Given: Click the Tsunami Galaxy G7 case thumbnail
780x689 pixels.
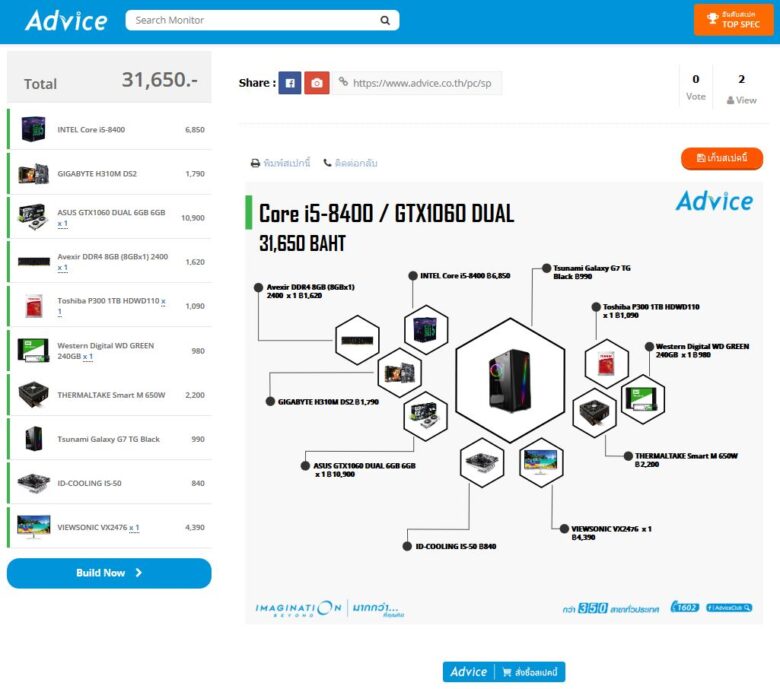Looking at the screenshot, I should pyautogui.click(x=33, y=439).
